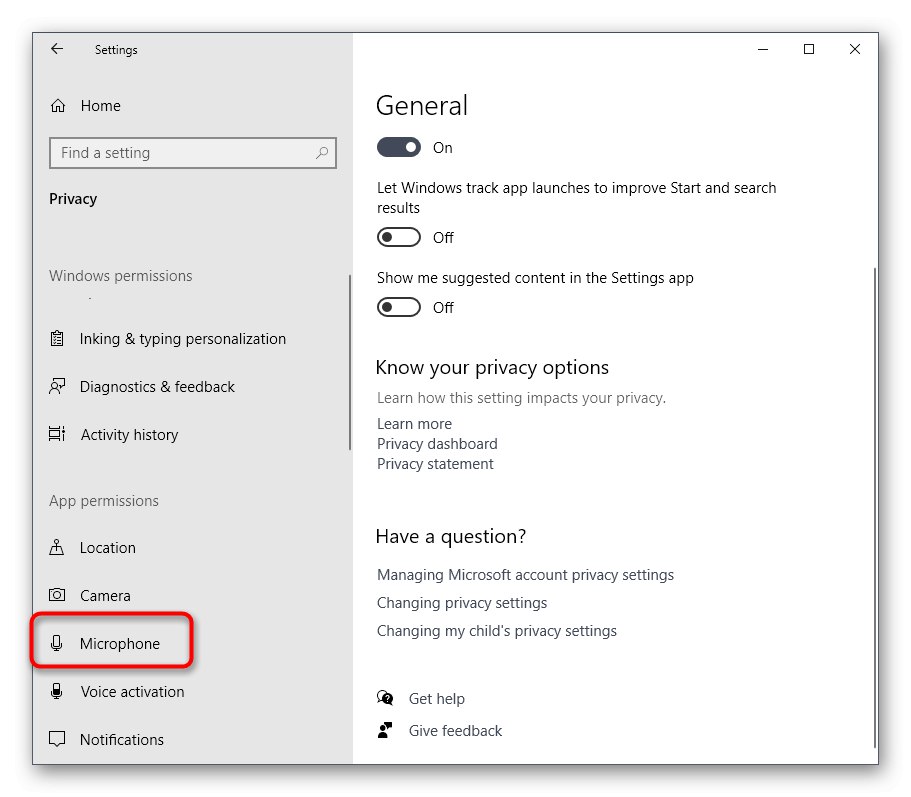
Task: Click the Voice activation microphone icon
Action: [x=58, y=692]
